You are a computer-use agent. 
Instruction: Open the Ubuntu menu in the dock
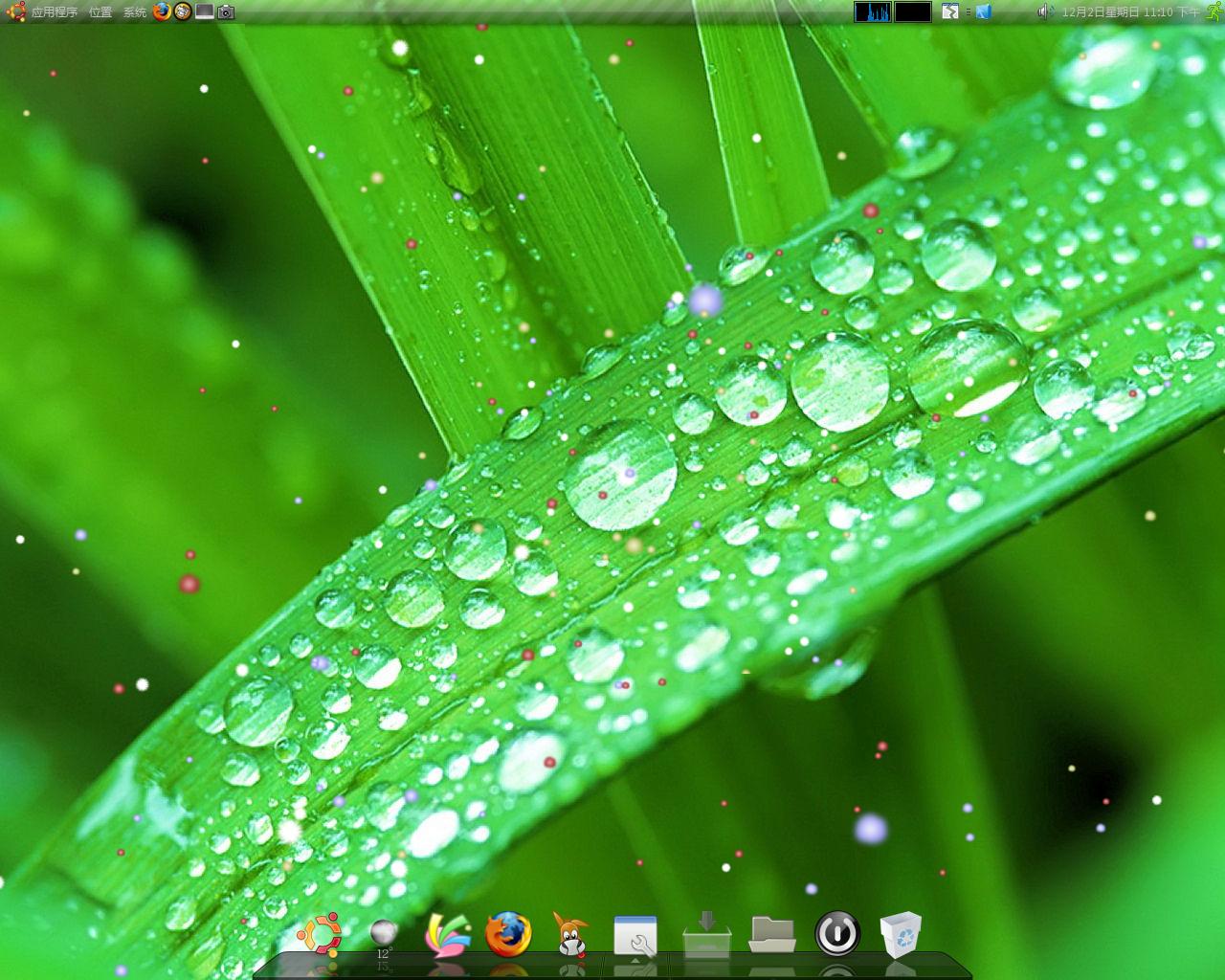320,934
